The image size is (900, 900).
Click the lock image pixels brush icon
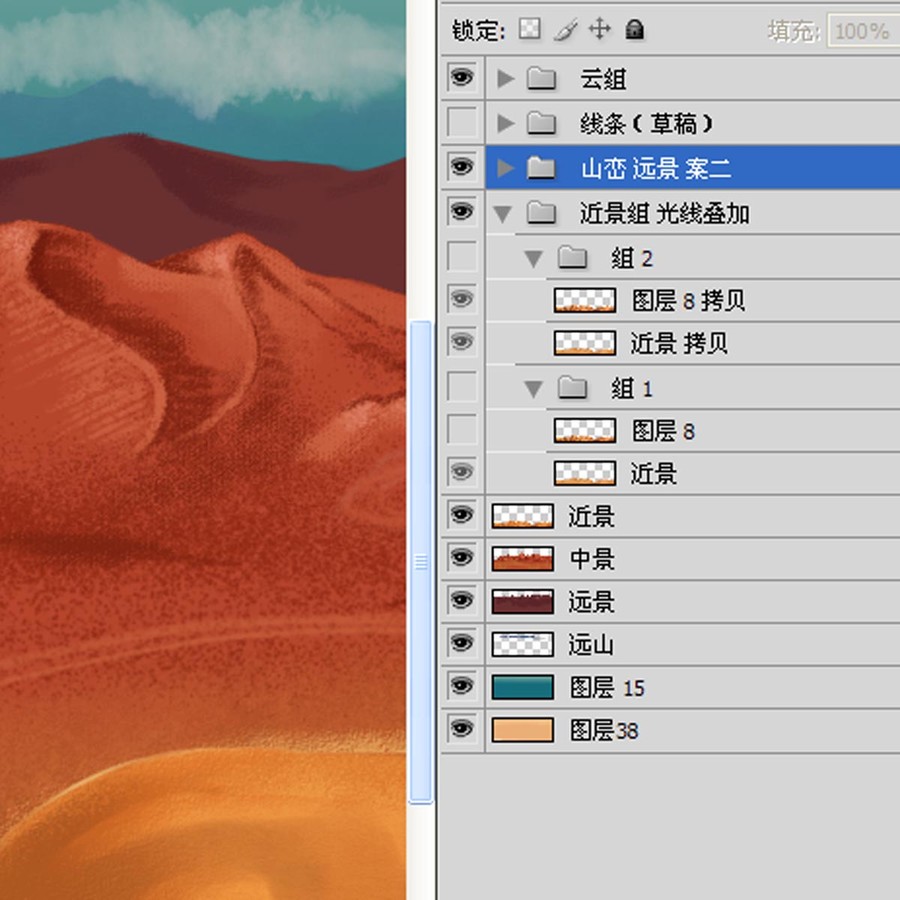[565, 29]
